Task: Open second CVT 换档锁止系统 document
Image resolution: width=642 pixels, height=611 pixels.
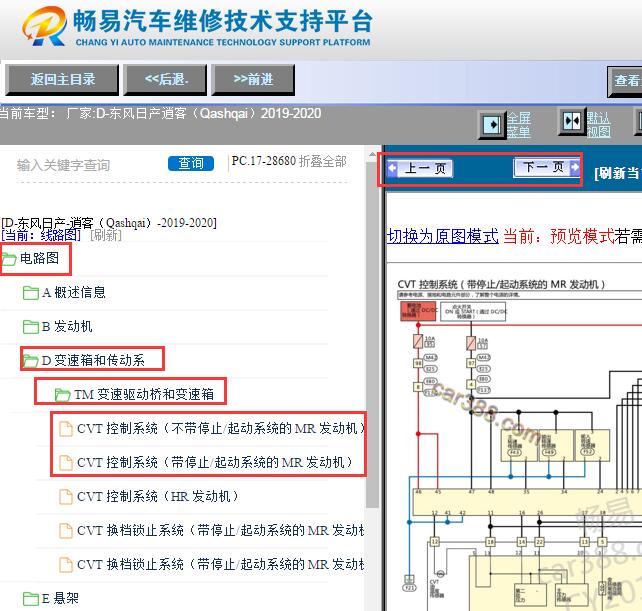Action: [x=220, y=564]
